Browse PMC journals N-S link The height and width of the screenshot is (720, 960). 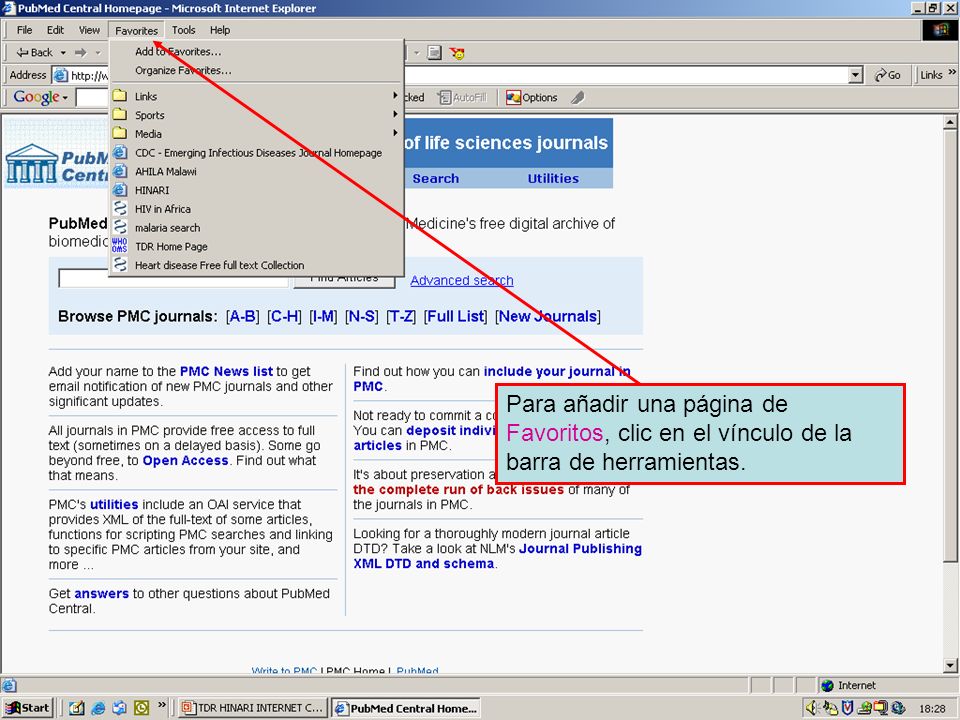pos(362,317)
